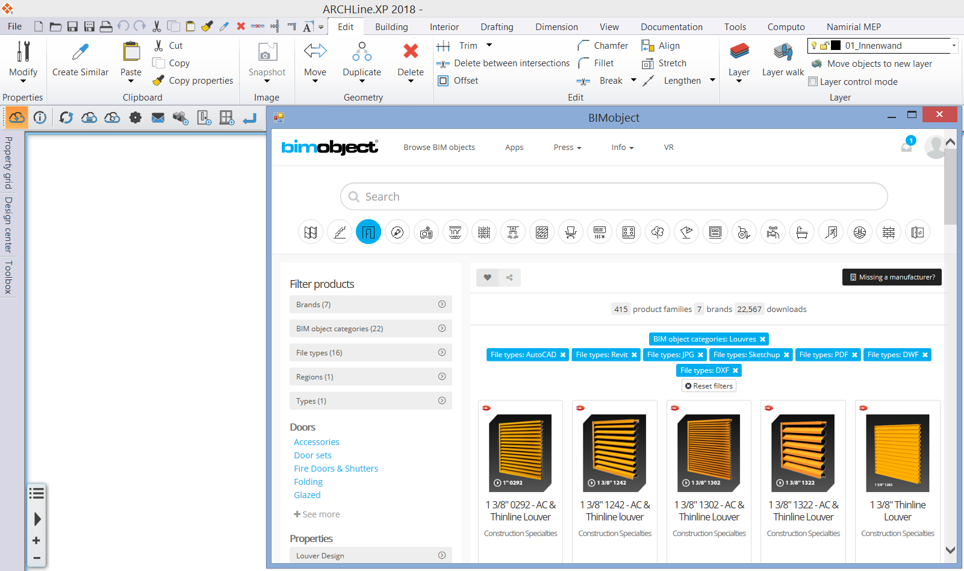Viewport: 964px width, 571px height.
Task: Open the 01_Innenwand layer dropdown
Action: click(954, 45)
